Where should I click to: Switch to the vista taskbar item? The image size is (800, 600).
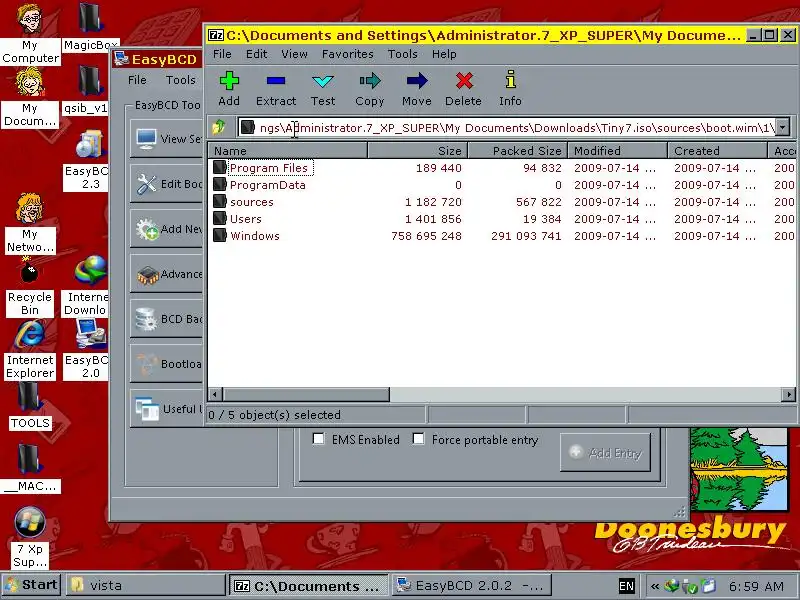(x=145, y=585)
